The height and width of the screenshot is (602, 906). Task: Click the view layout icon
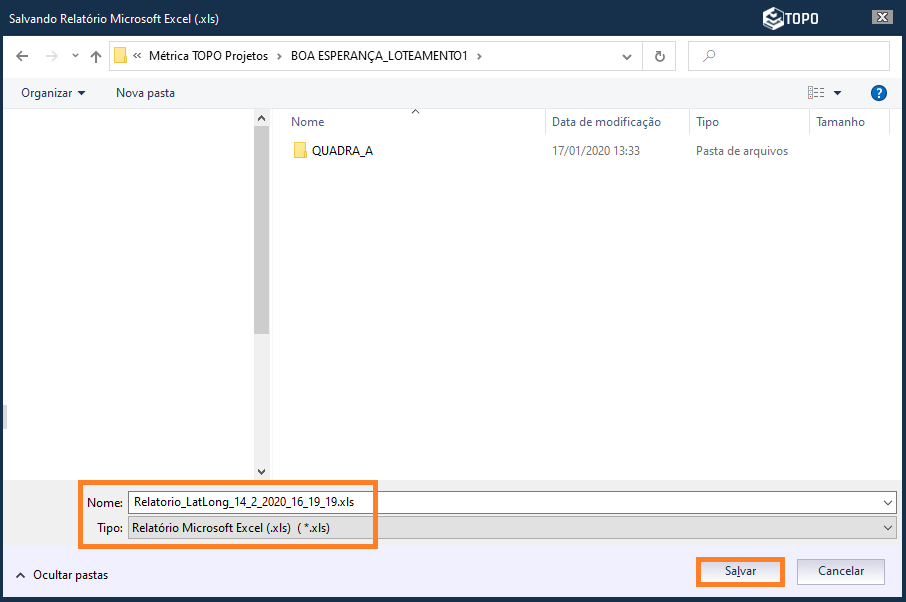[x=816, y=93]
